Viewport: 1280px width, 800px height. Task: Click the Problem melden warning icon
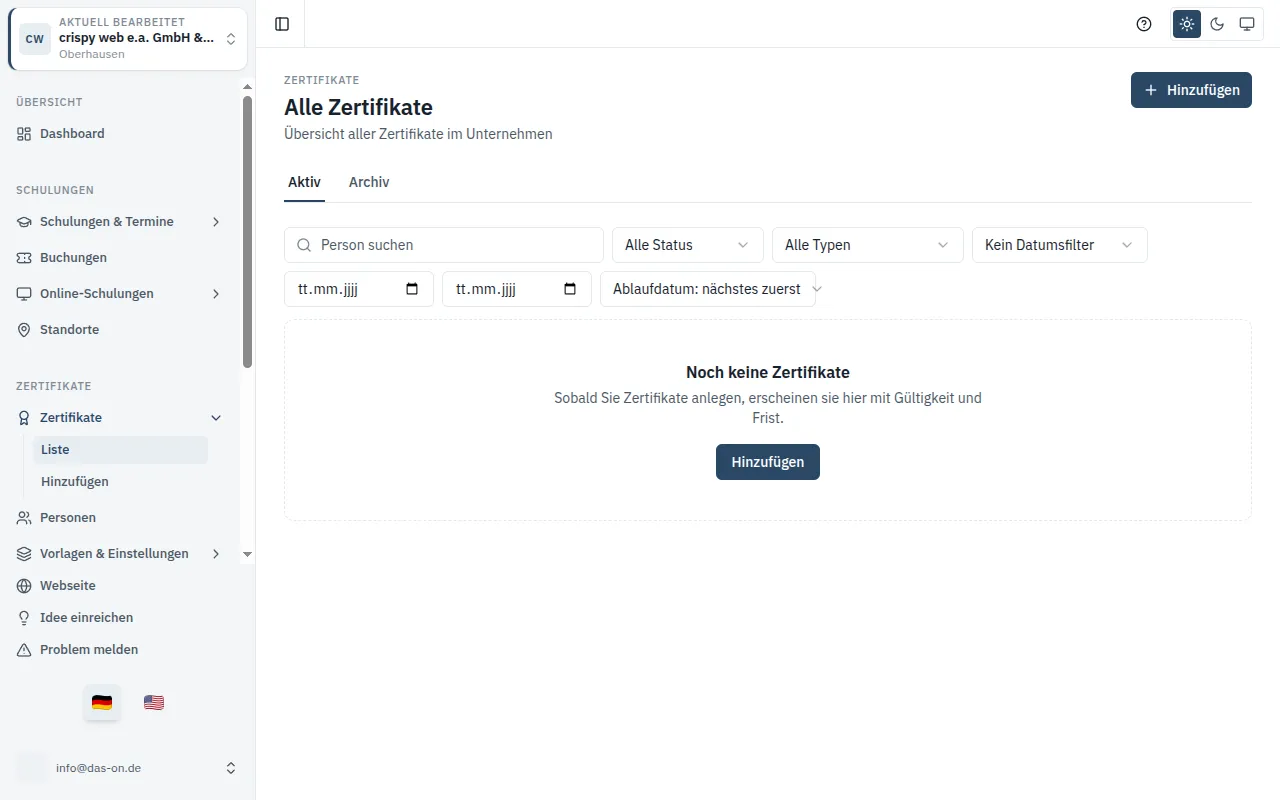point(24,650)
